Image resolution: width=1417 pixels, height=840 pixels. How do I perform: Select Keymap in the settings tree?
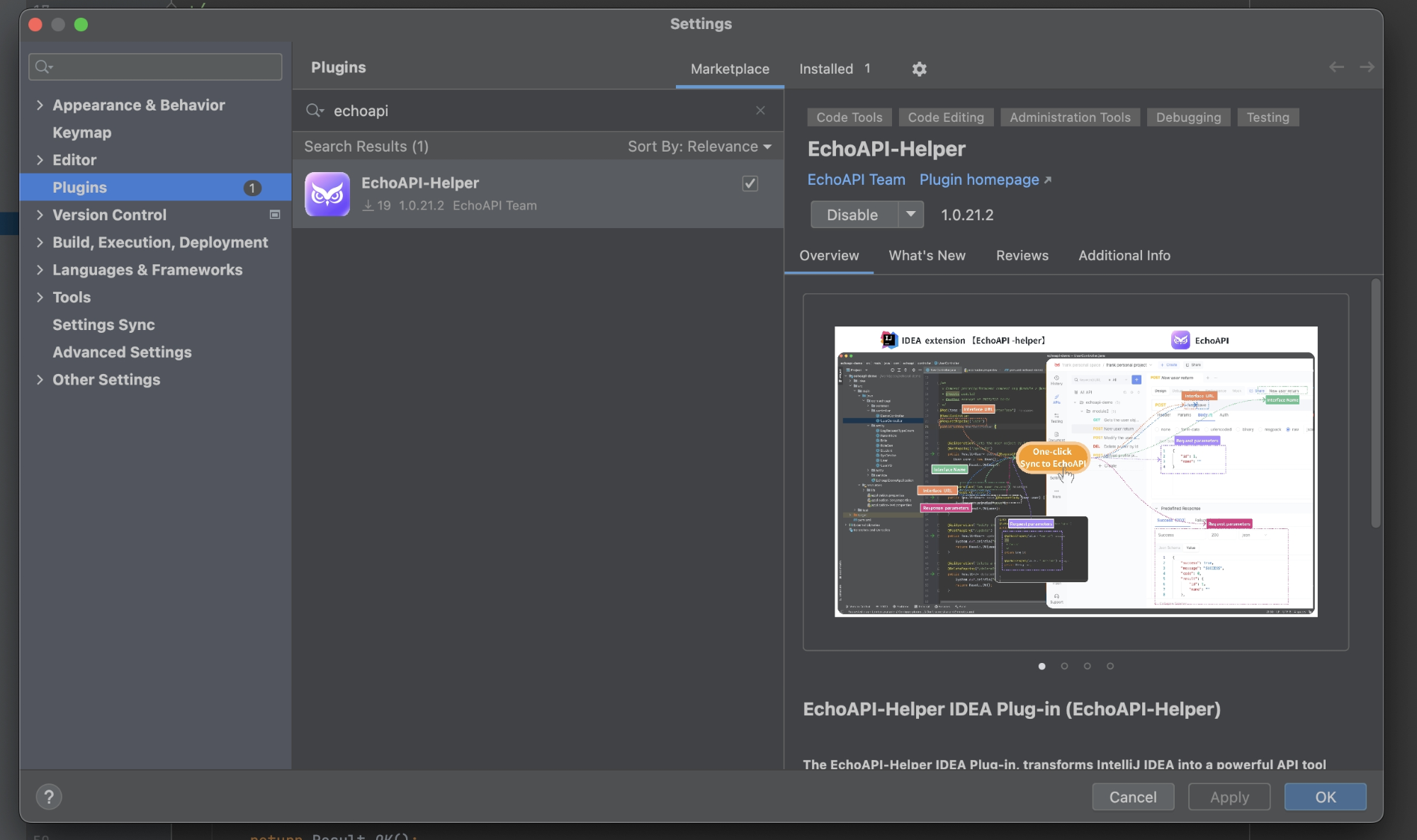pos(82,132)
